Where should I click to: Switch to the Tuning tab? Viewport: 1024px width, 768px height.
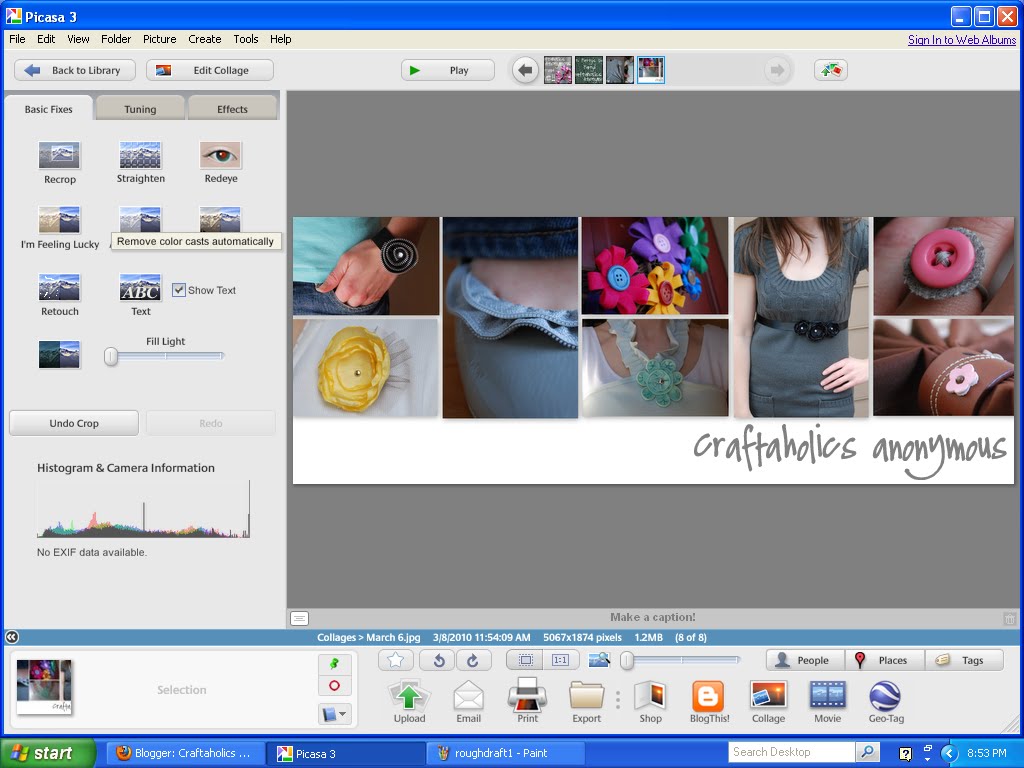tap(140, 109)
